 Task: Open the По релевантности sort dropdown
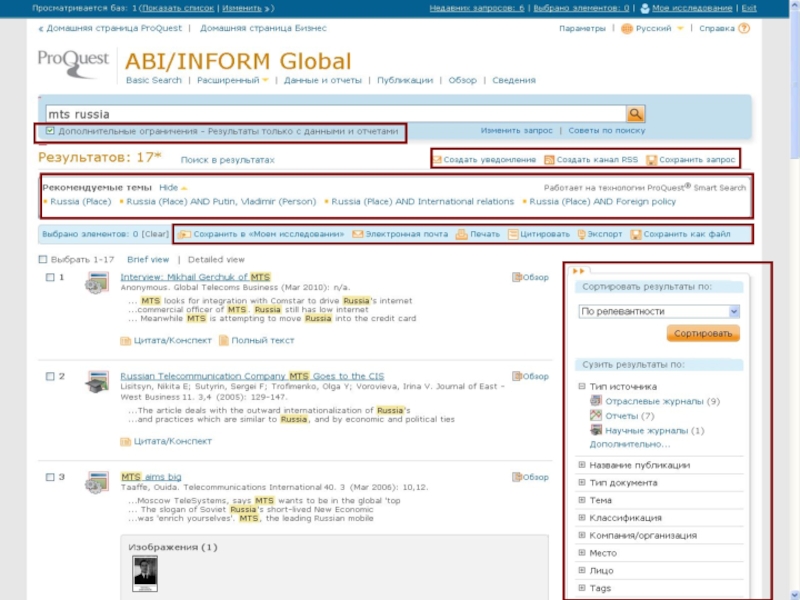[659, 311]
